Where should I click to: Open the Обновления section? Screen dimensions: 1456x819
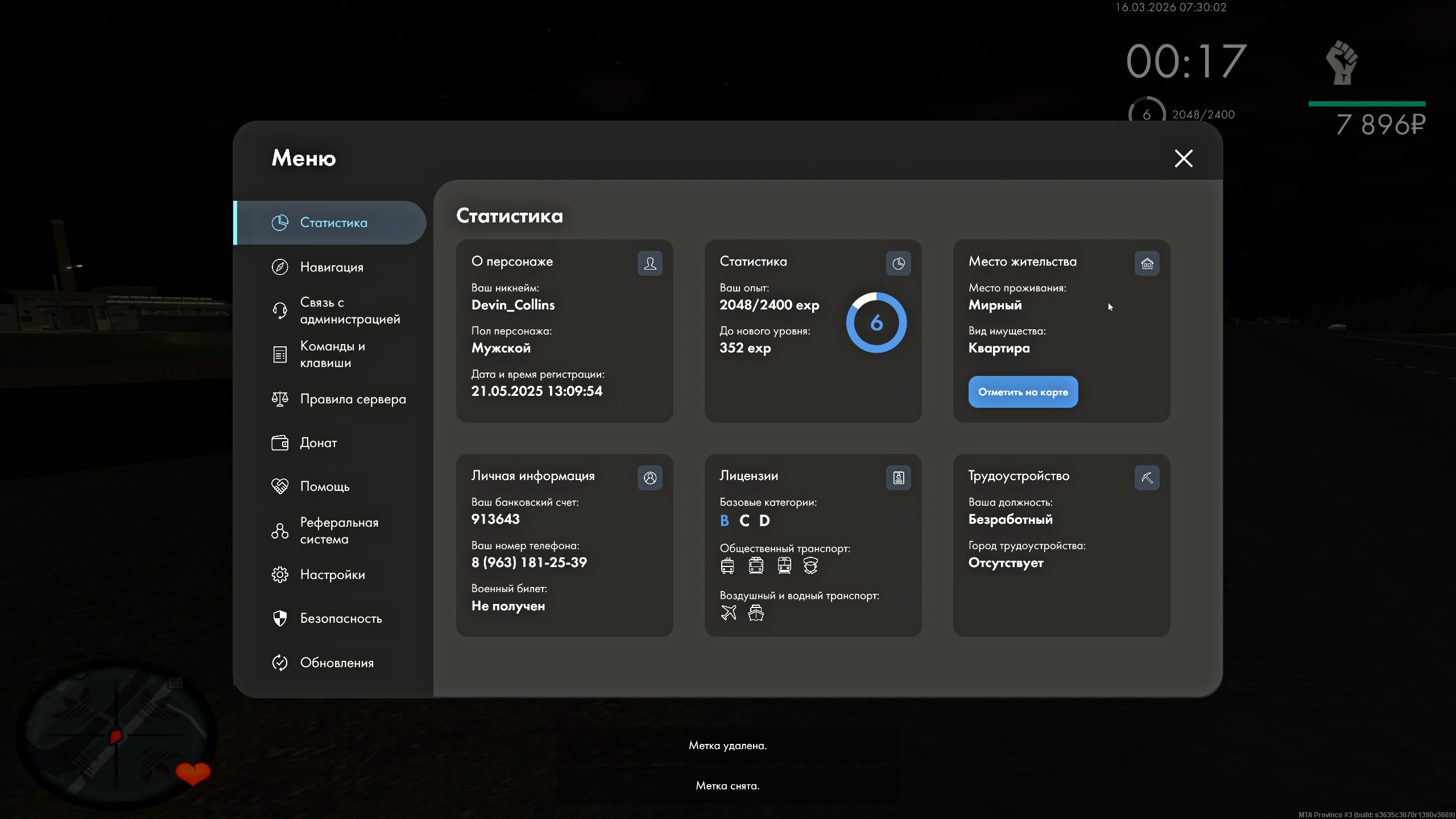point(337,663)
